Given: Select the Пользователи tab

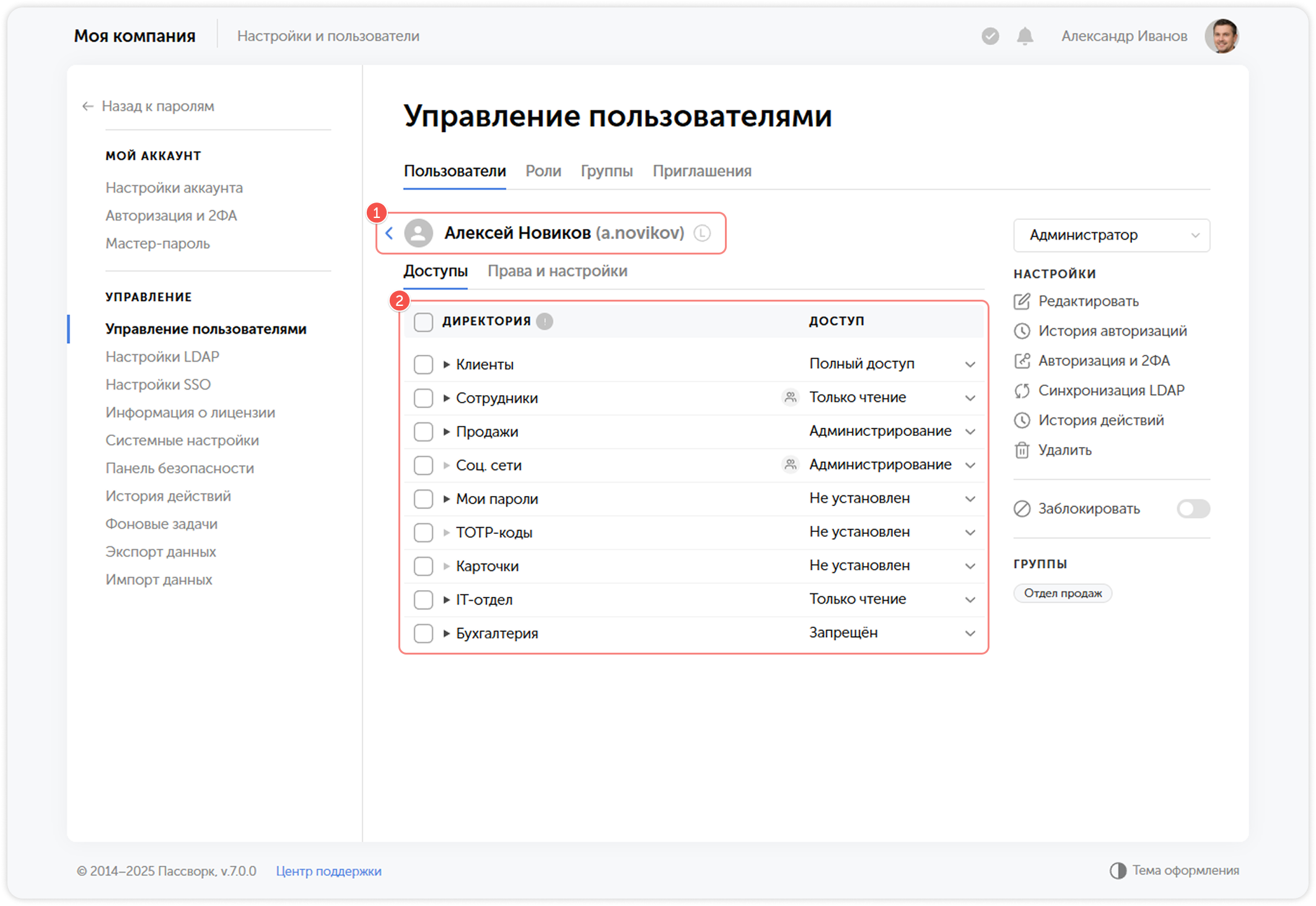Looking at the screenshot, I should pos(455,172).
